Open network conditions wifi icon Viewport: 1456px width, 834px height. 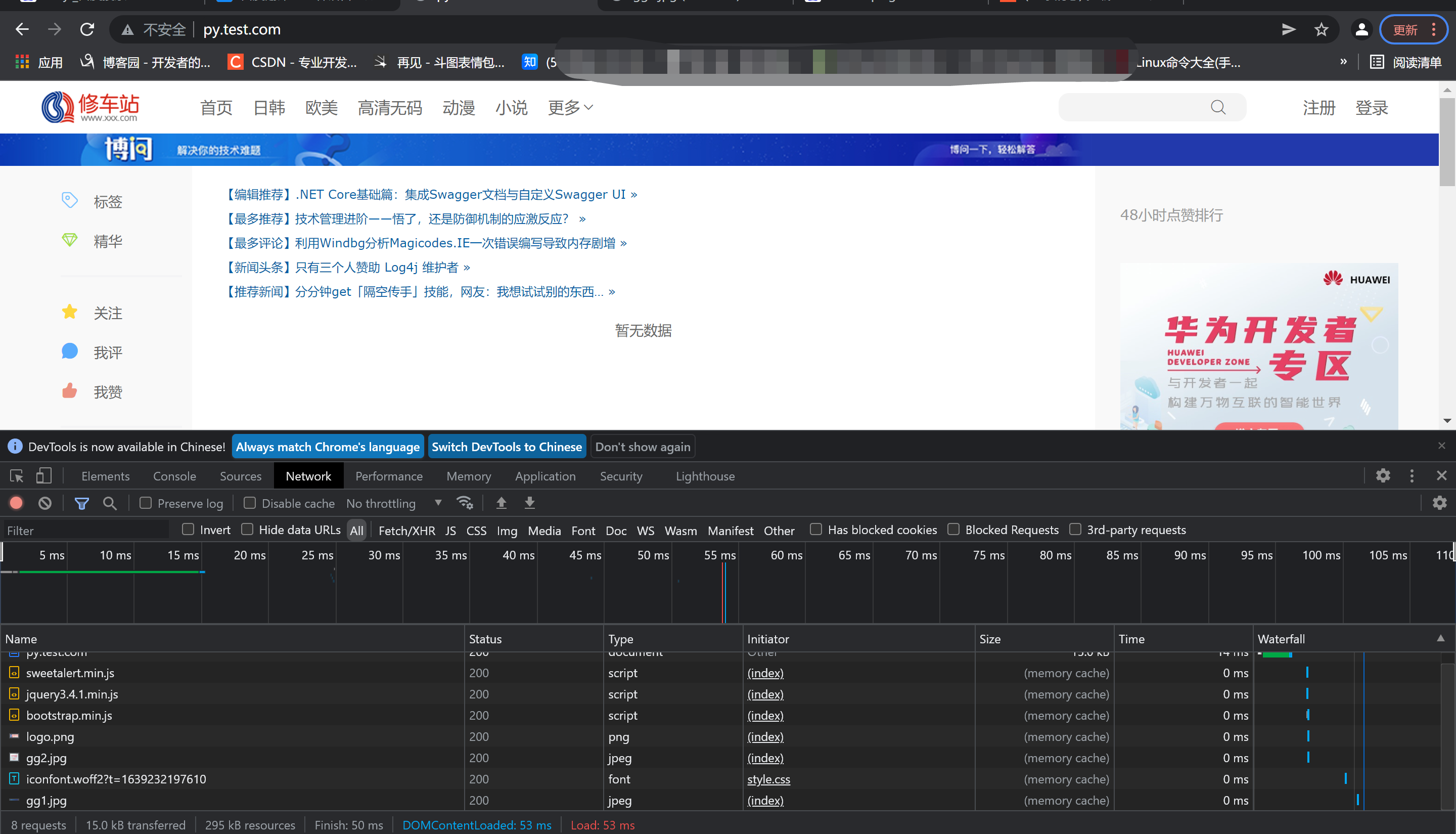[x=464, y=503]
